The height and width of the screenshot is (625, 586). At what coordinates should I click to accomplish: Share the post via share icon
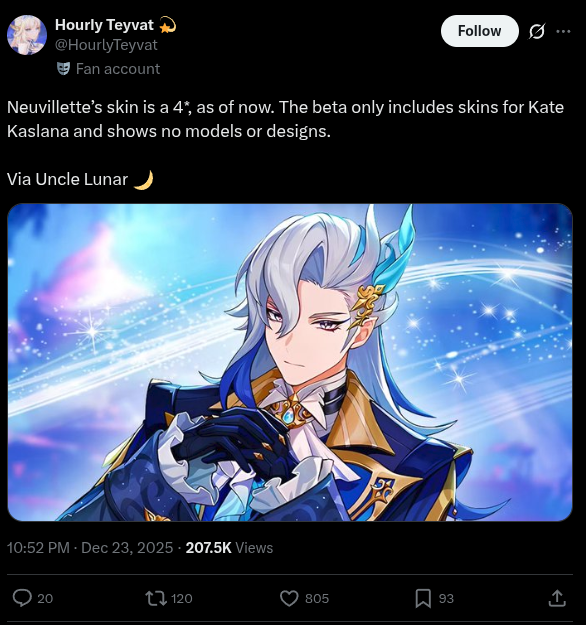coord(557,598)
